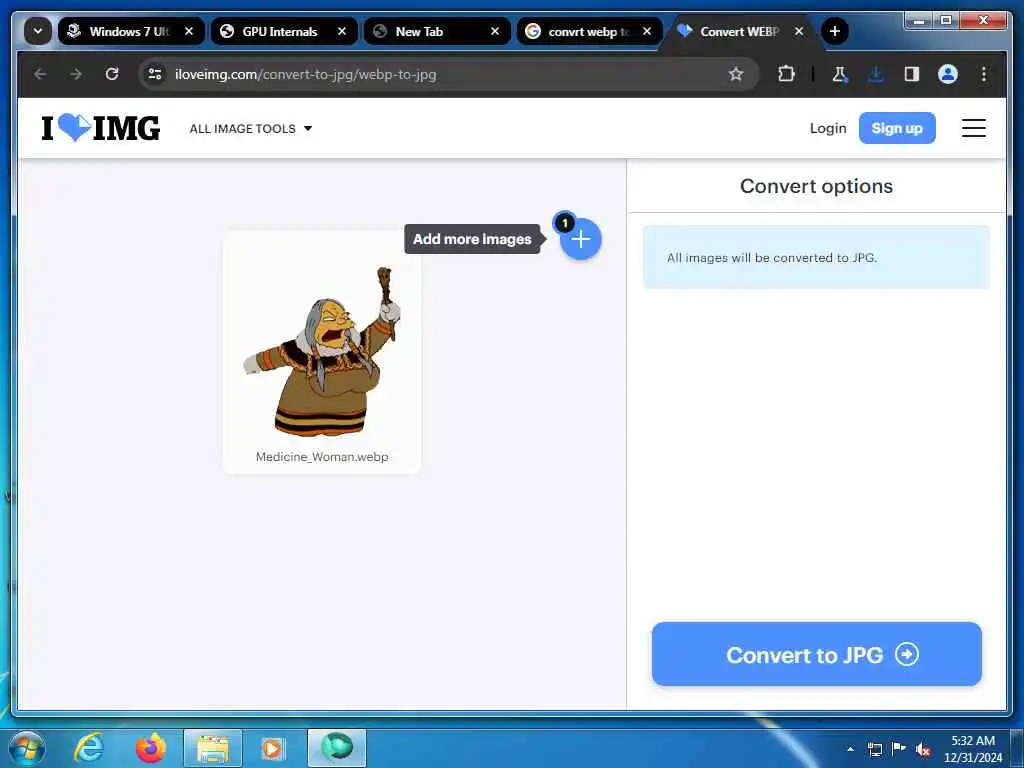
Task: Close the convrt webp search tab
Action: (x=647, y=31)
